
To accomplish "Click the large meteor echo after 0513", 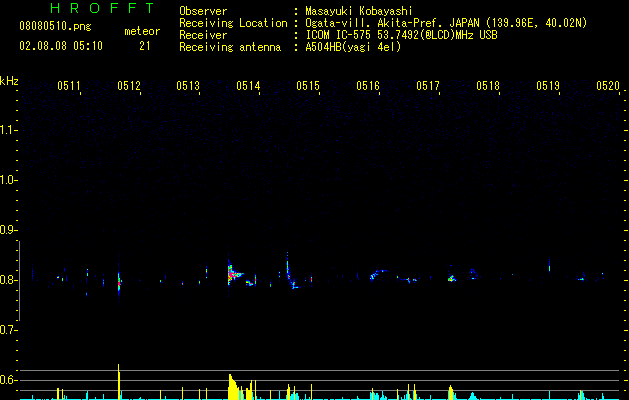I will click(234, 274).
